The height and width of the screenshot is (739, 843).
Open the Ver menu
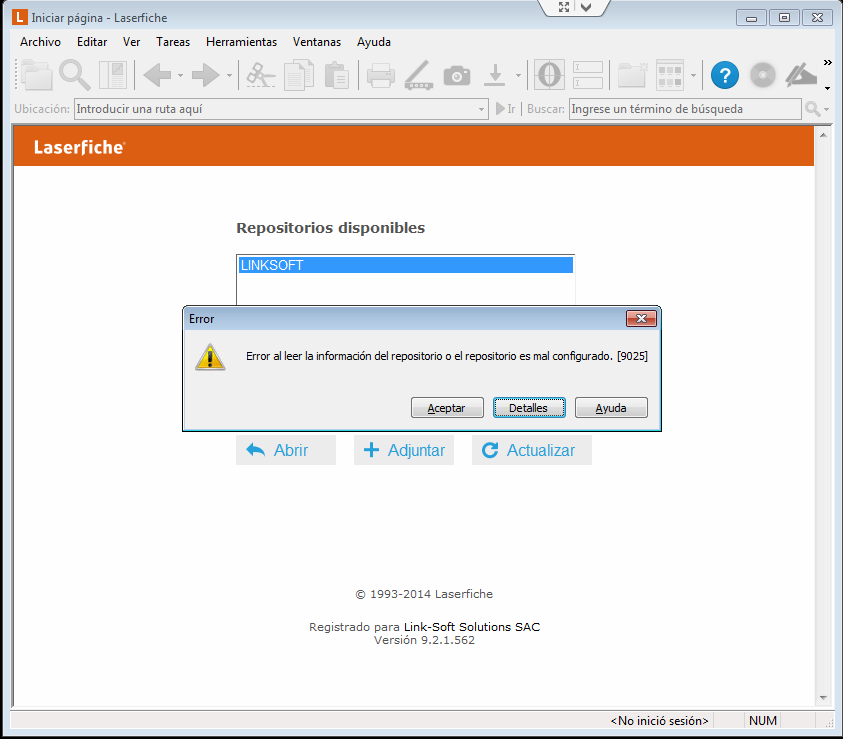point(131,42)
